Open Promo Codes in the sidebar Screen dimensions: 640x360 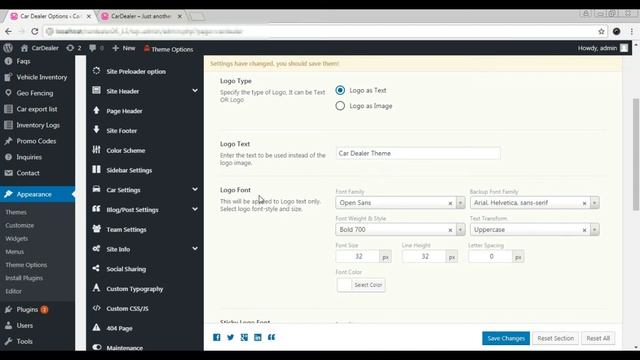37,141
